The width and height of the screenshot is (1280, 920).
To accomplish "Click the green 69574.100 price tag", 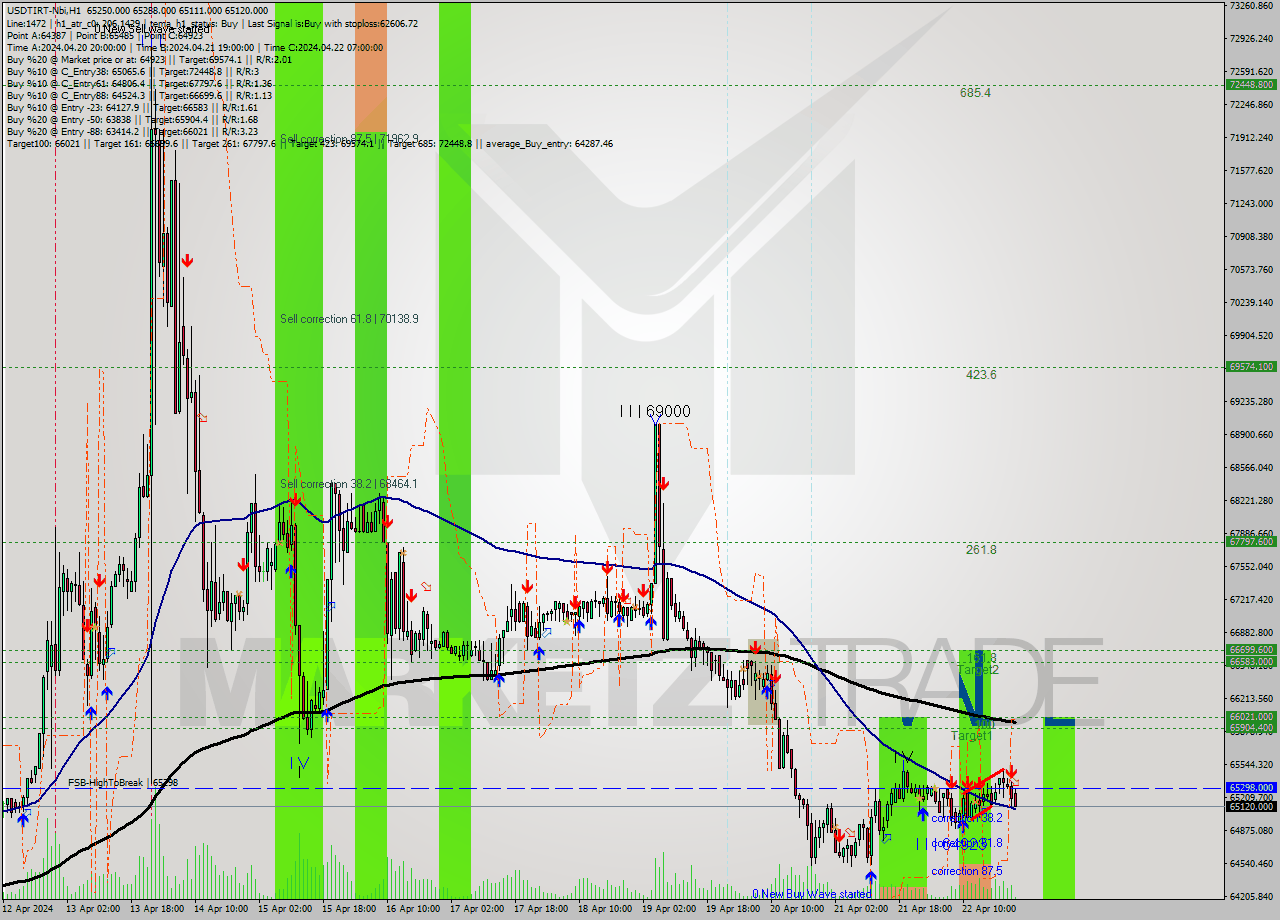I will click(x=1250, y=367).
